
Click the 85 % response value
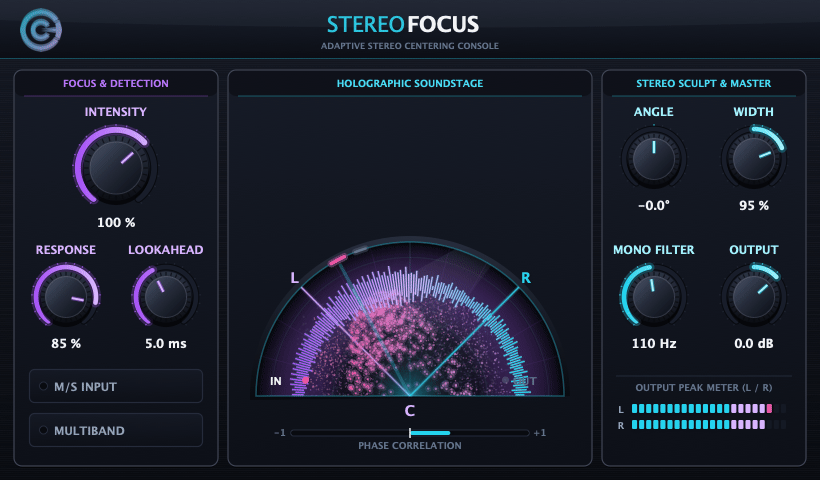66,344
